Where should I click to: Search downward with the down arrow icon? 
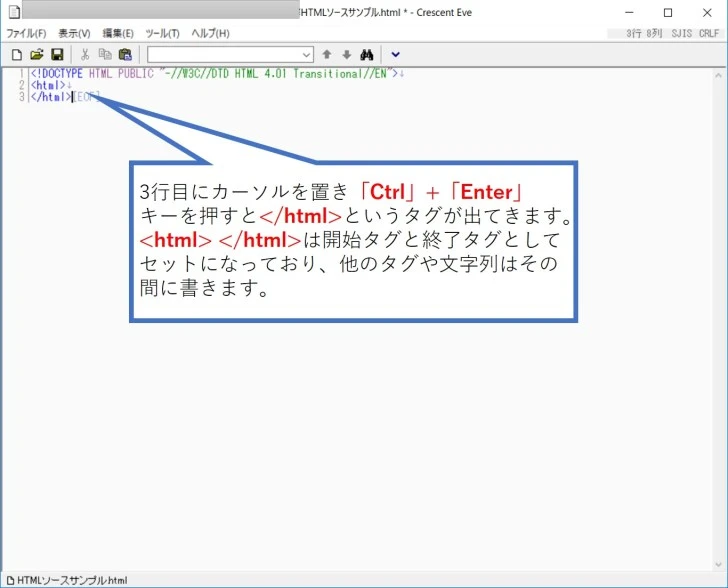coord(347,55)
